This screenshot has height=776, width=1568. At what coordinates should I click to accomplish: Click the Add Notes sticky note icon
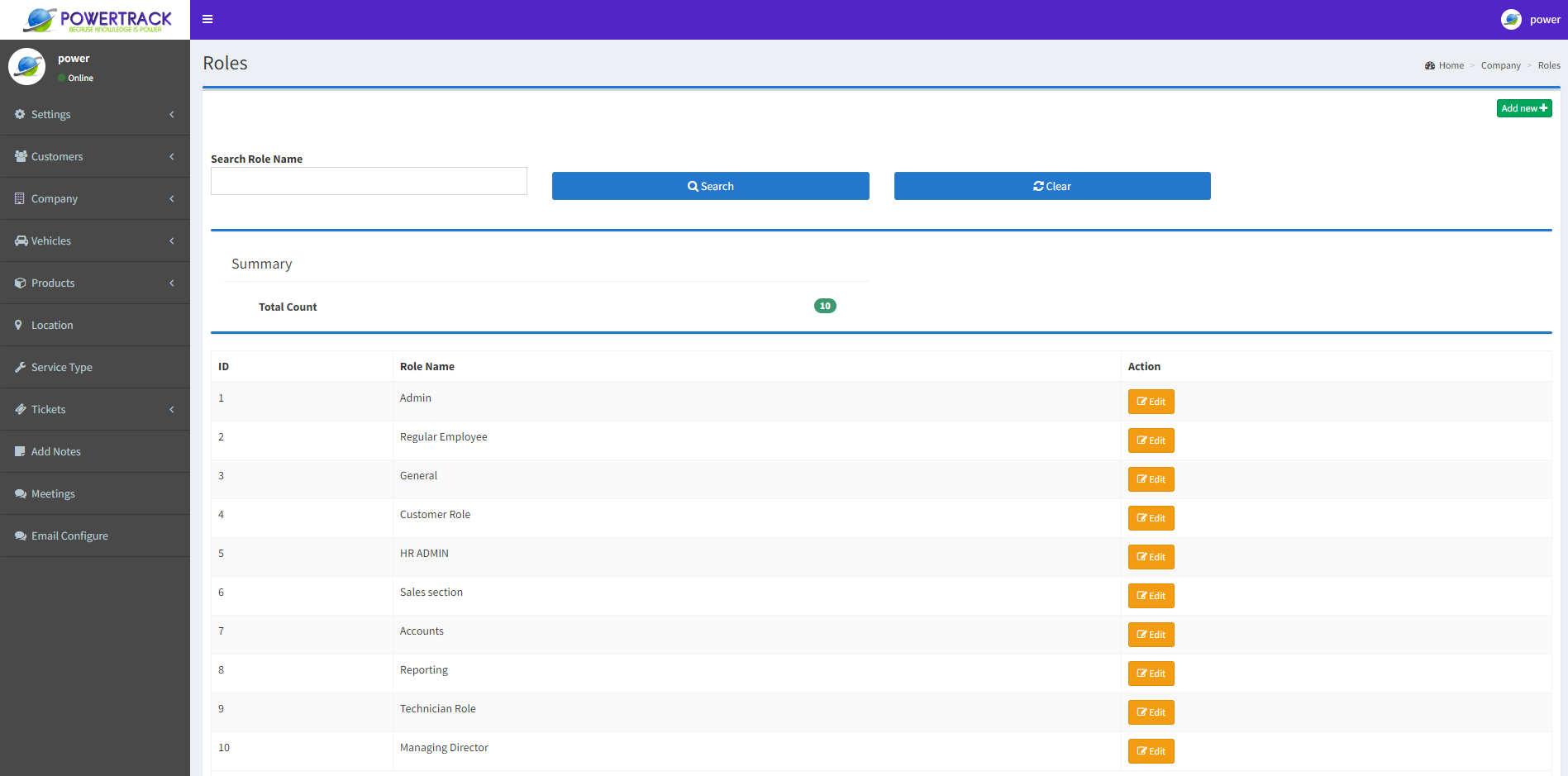[20, 451]
